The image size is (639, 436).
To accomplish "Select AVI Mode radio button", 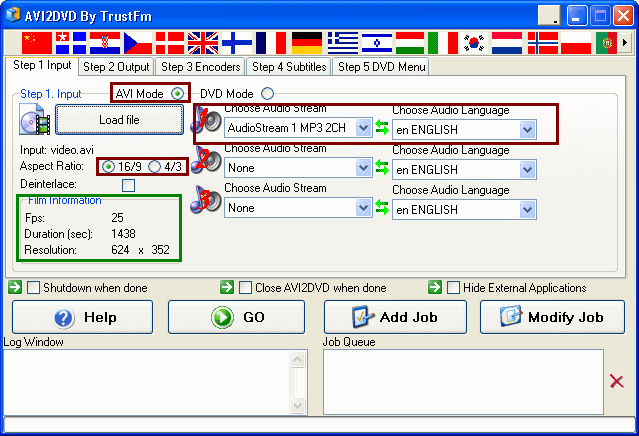I will click(x=177, y=94).
